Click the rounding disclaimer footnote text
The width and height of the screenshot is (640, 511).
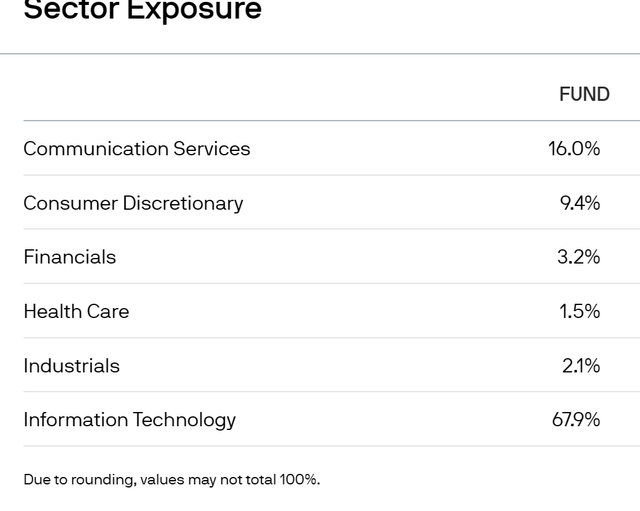pos(172,479)
